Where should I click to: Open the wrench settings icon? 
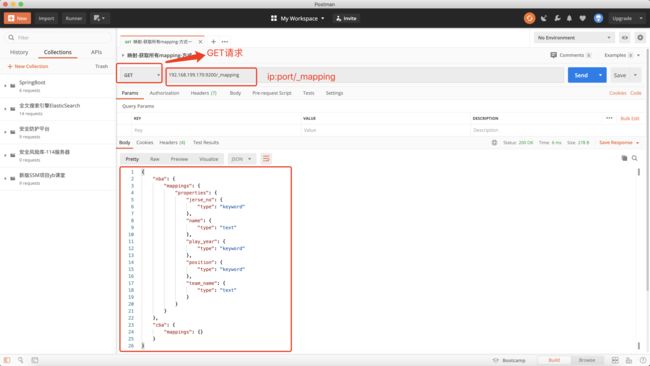click(x=557, y=18)
